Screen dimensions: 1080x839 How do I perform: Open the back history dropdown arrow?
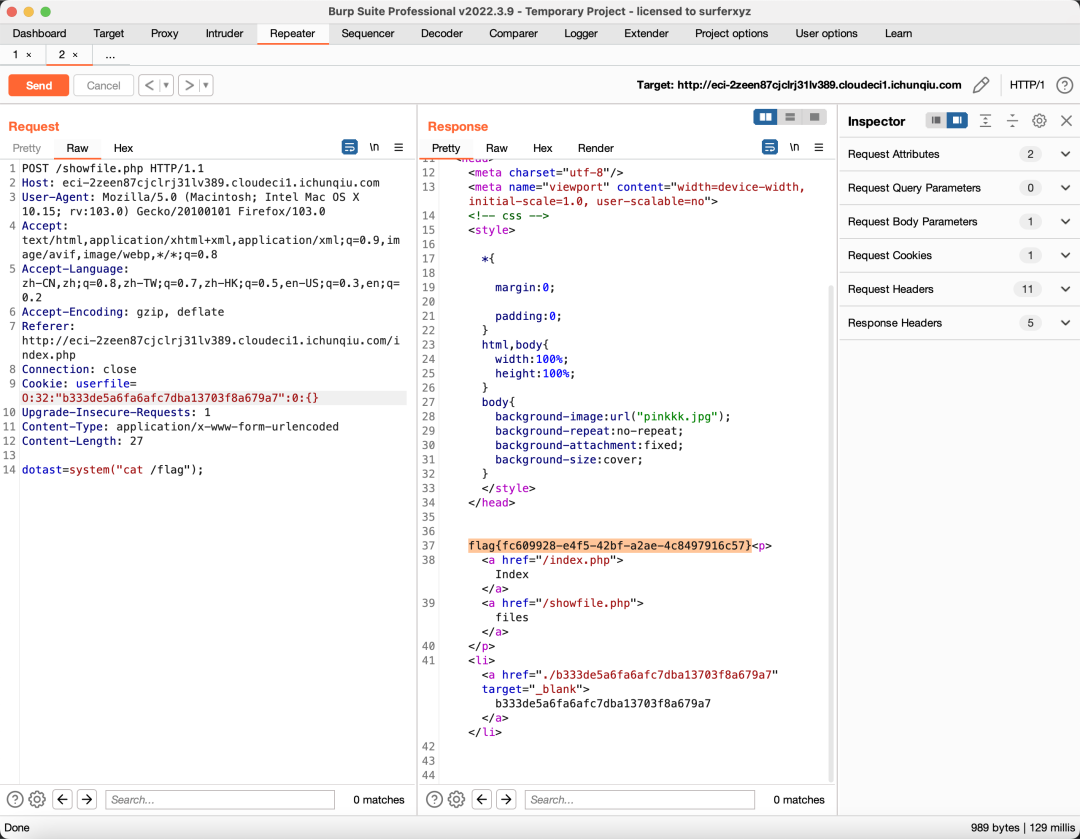[166, 85]
